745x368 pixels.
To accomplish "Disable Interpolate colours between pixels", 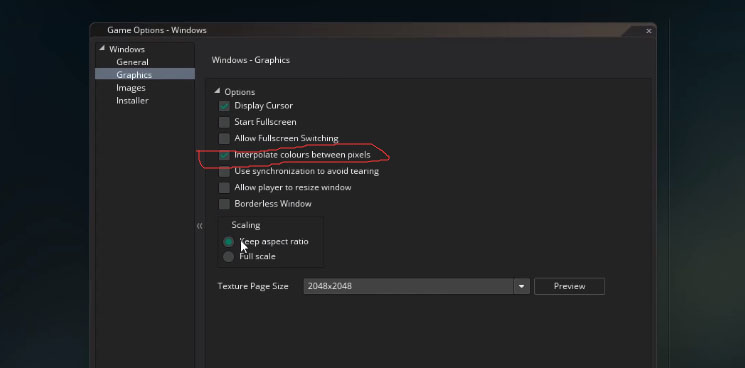I will [224, 155].
